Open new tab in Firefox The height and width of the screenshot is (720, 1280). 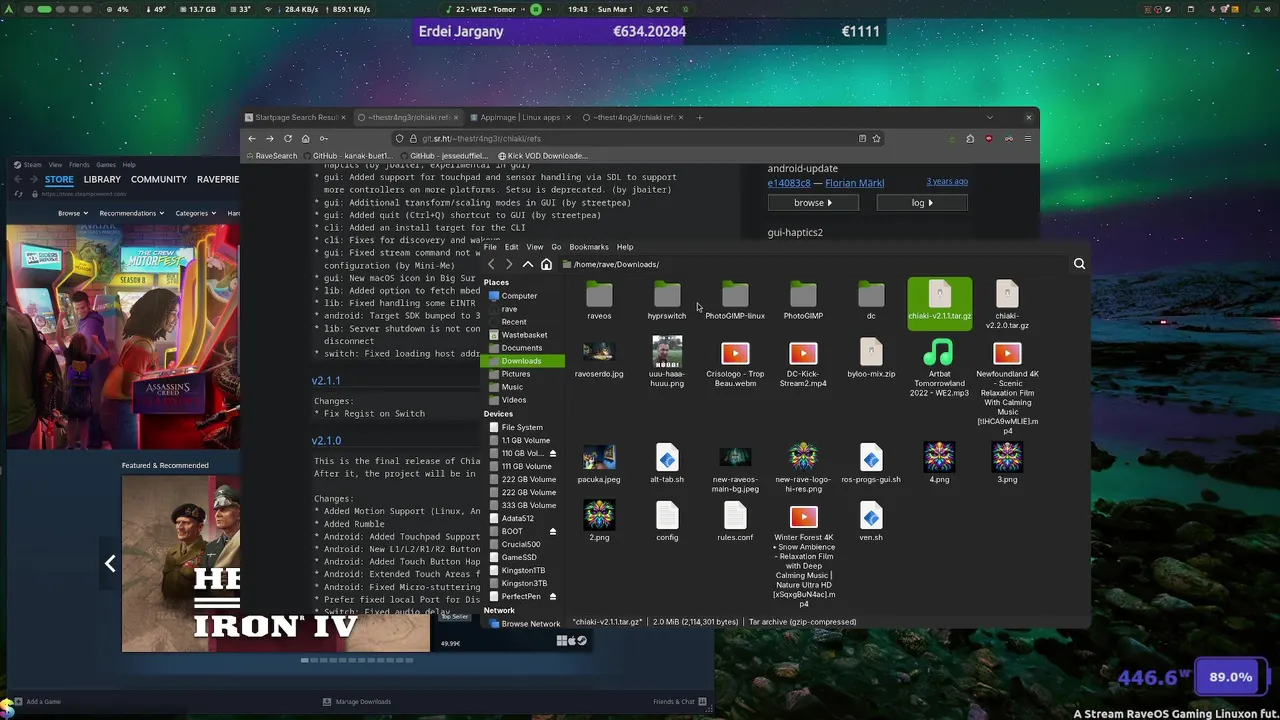tap(700, 117)
